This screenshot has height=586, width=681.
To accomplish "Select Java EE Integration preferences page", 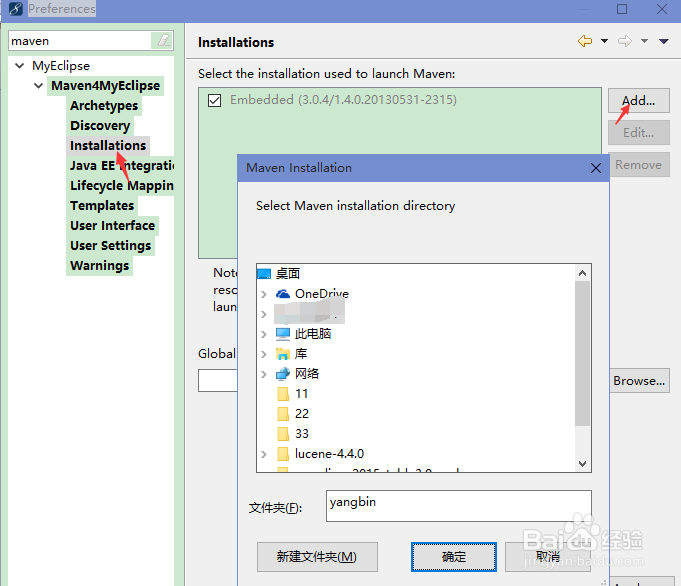I will pyautogui.click(x=122, y=166).
